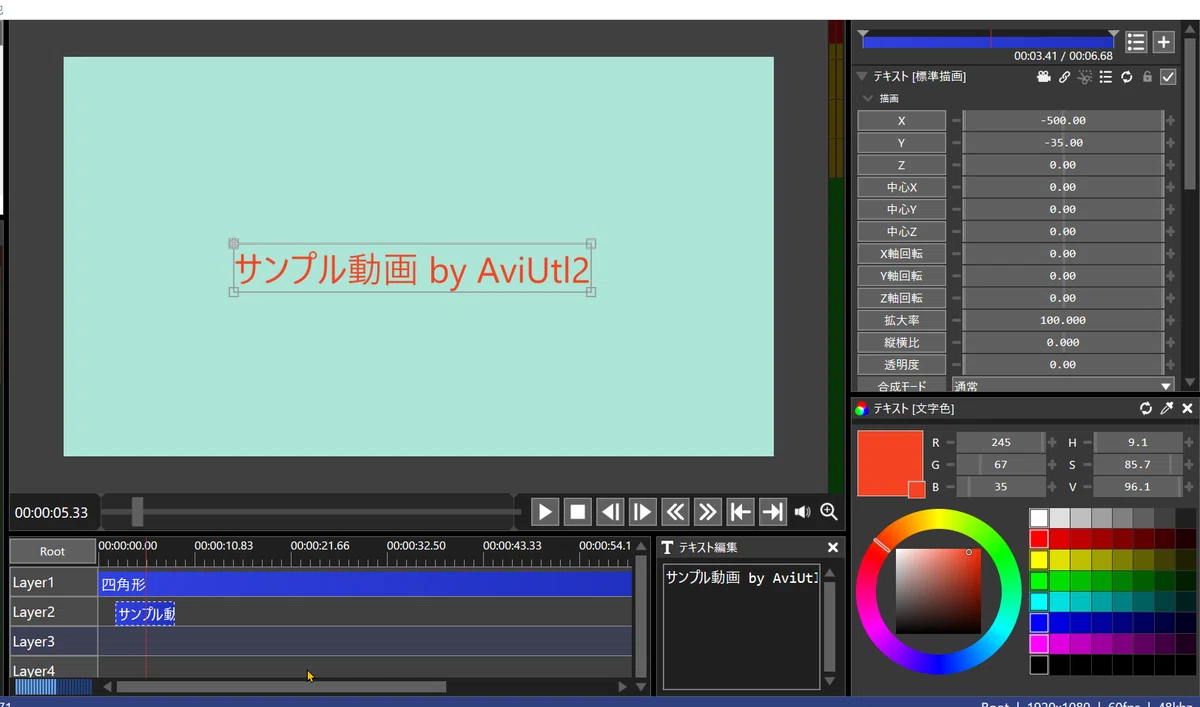Increase X value with its plus
The image size is (1200, 707).
tap(1170, 120)
